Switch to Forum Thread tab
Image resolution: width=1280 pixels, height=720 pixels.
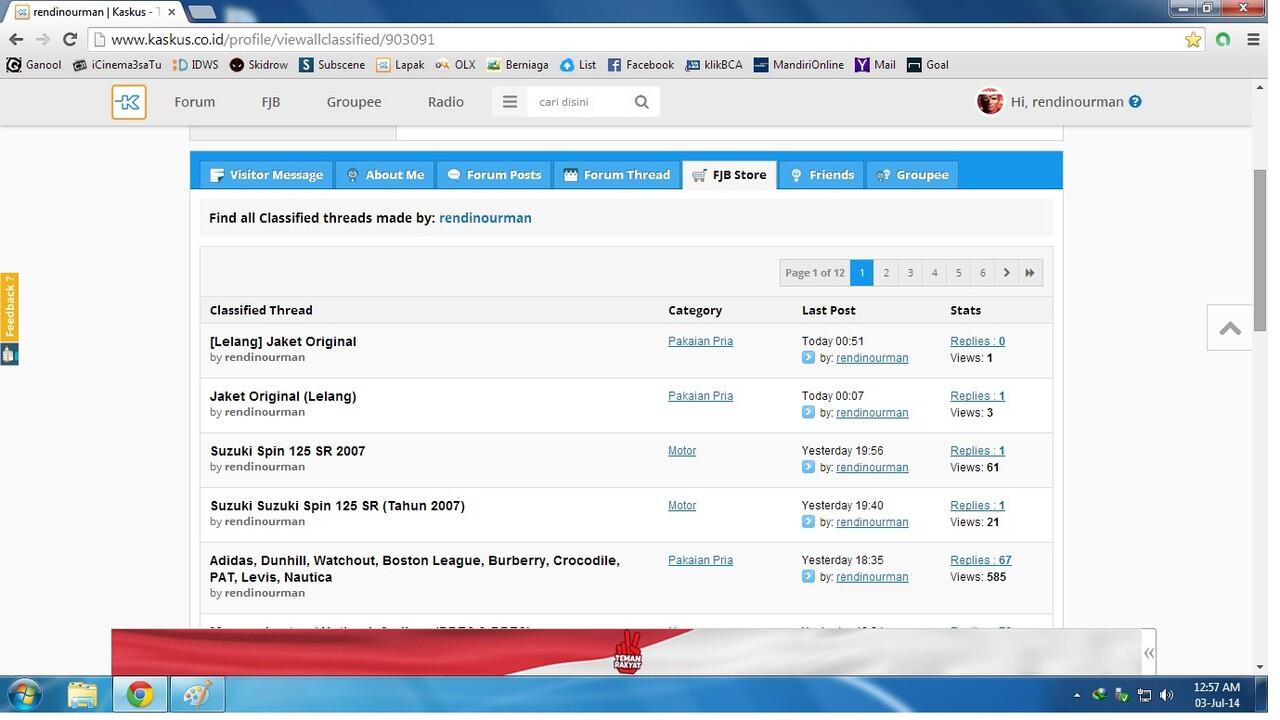pos(617,174)
